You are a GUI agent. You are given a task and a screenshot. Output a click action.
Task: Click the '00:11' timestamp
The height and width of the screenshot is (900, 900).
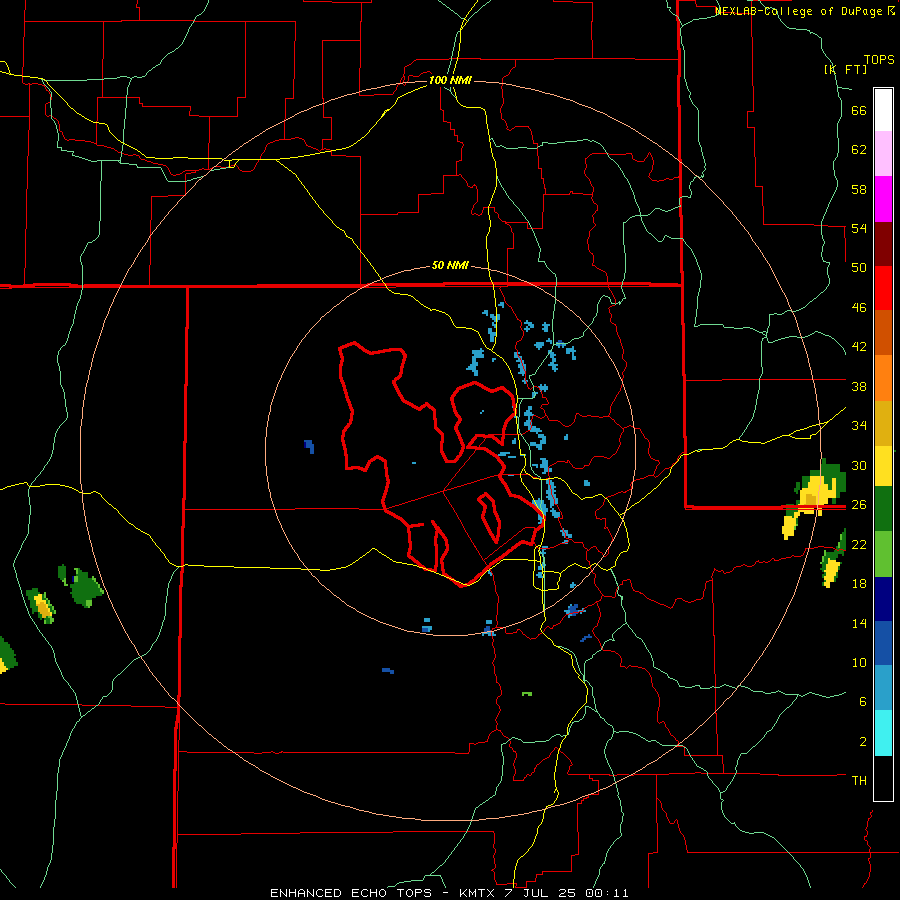(607, 893)
